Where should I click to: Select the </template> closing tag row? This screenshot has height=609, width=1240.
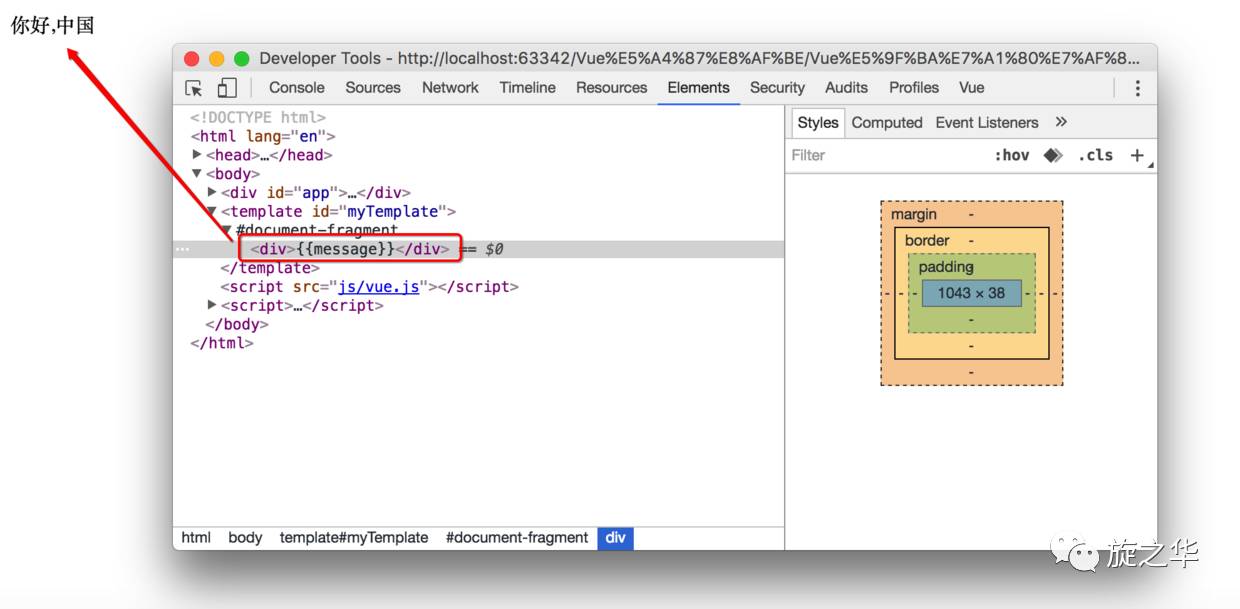point(270,268)
